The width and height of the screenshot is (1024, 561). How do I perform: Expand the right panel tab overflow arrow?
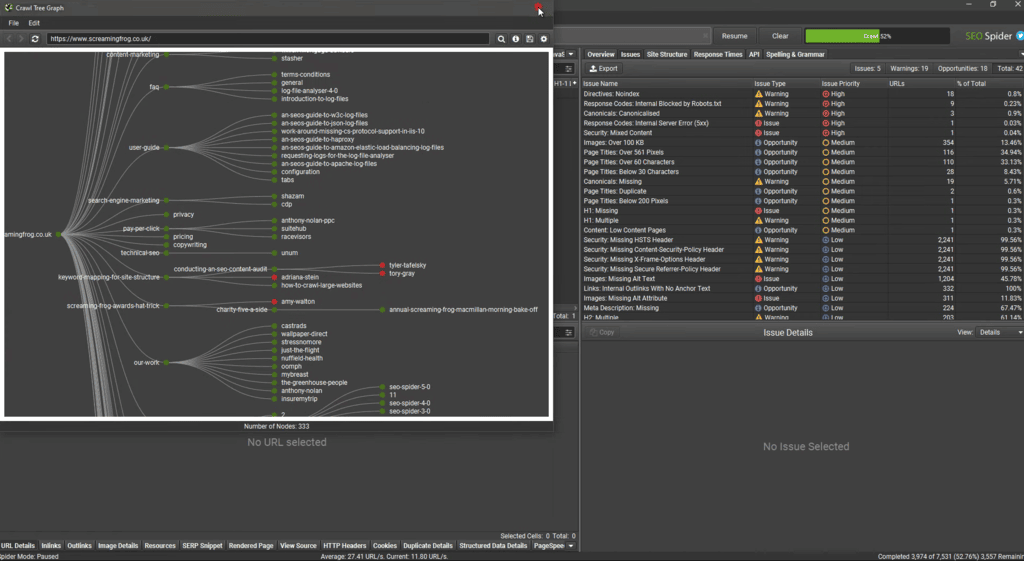point(1021,54)
